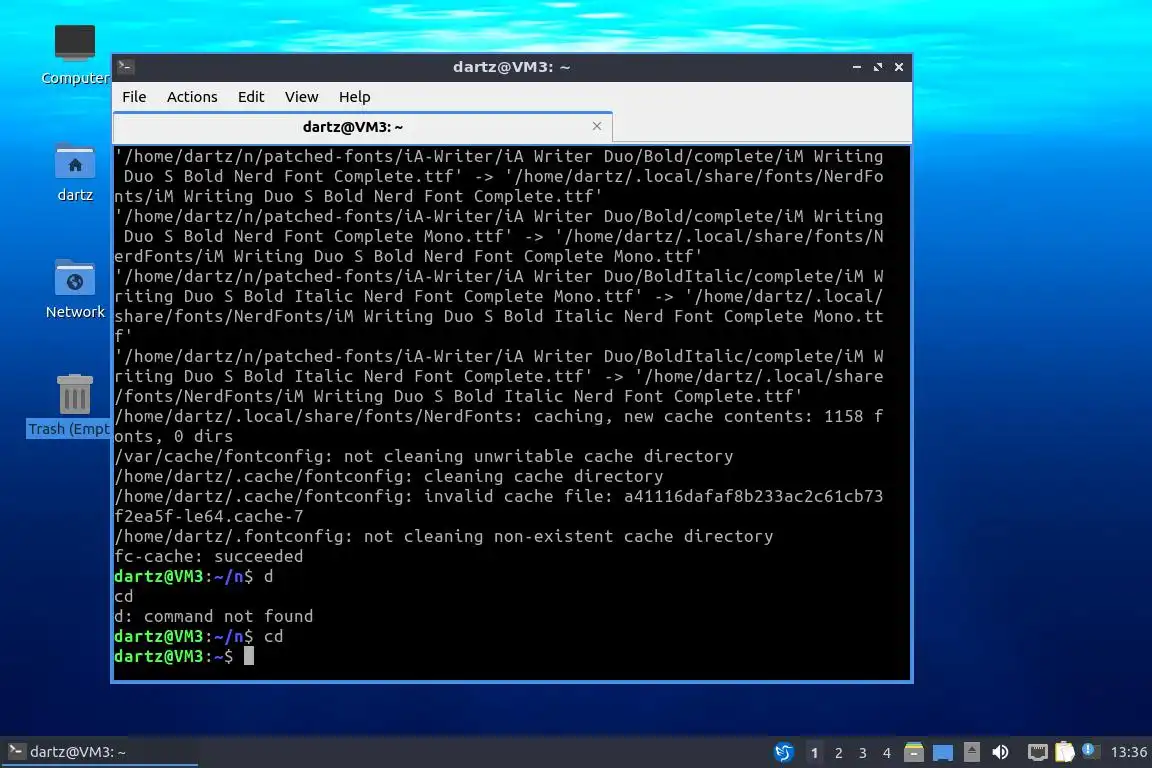The image size is (1152, 768).
Task: Click the 'cleaning cache directory' line
Action: coord(389,476)
